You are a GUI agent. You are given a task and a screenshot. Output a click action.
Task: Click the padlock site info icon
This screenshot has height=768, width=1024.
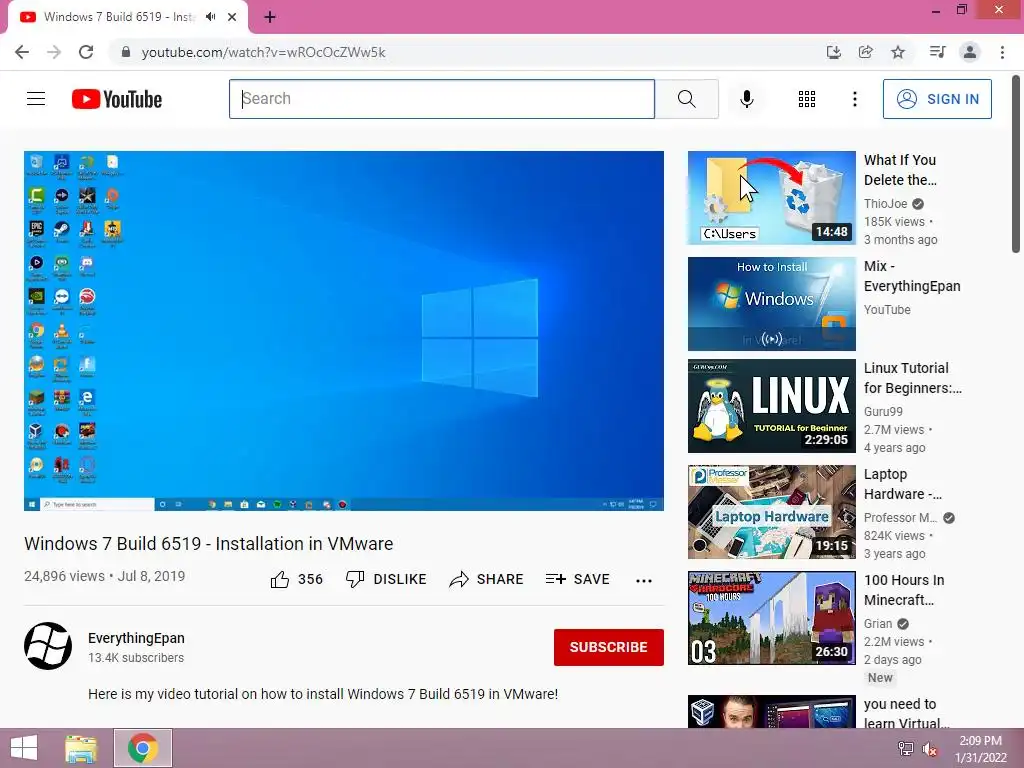(126, 52)
